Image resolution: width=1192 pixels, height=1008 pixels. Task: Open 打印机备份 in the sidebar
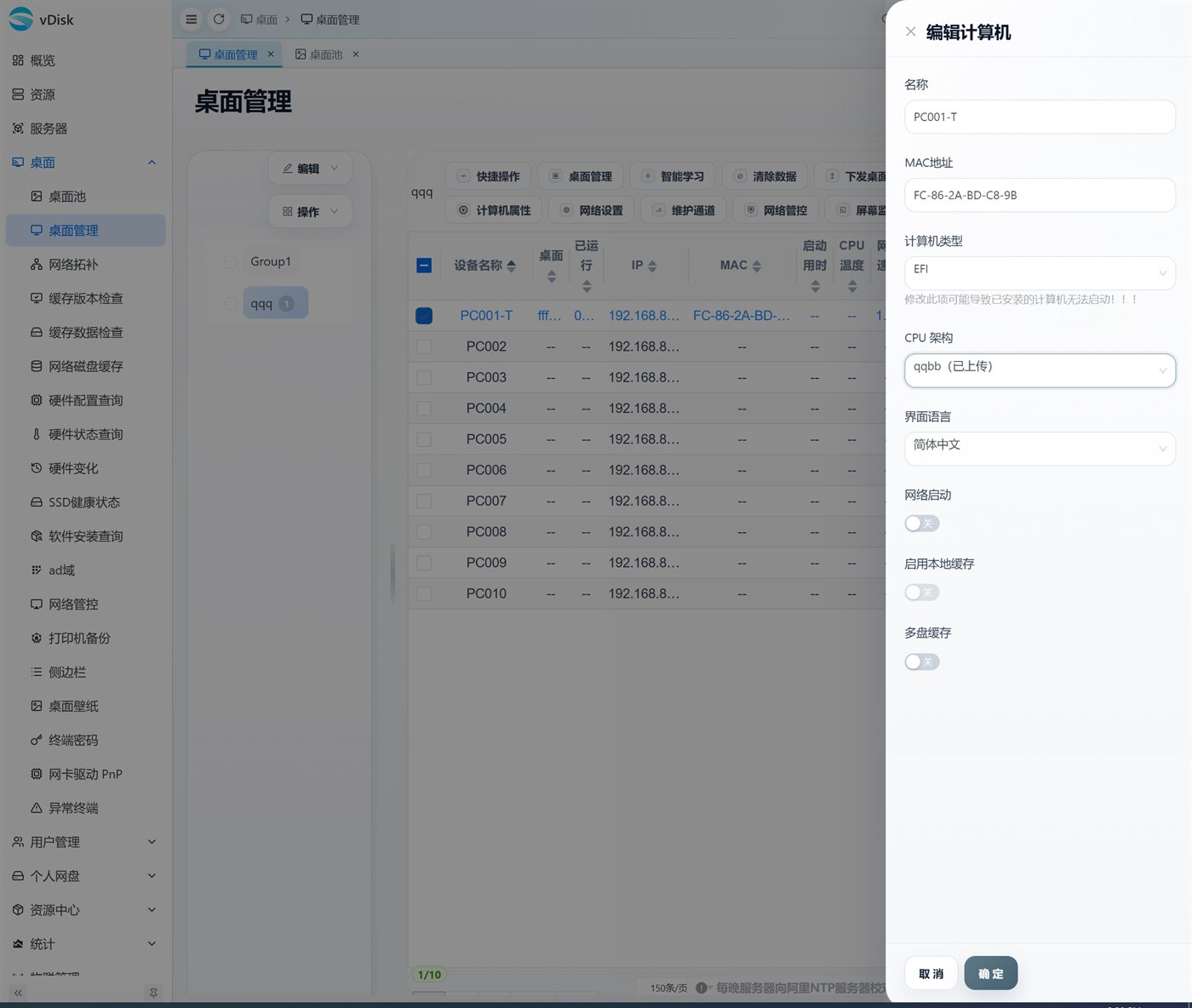tap(86, 638)
